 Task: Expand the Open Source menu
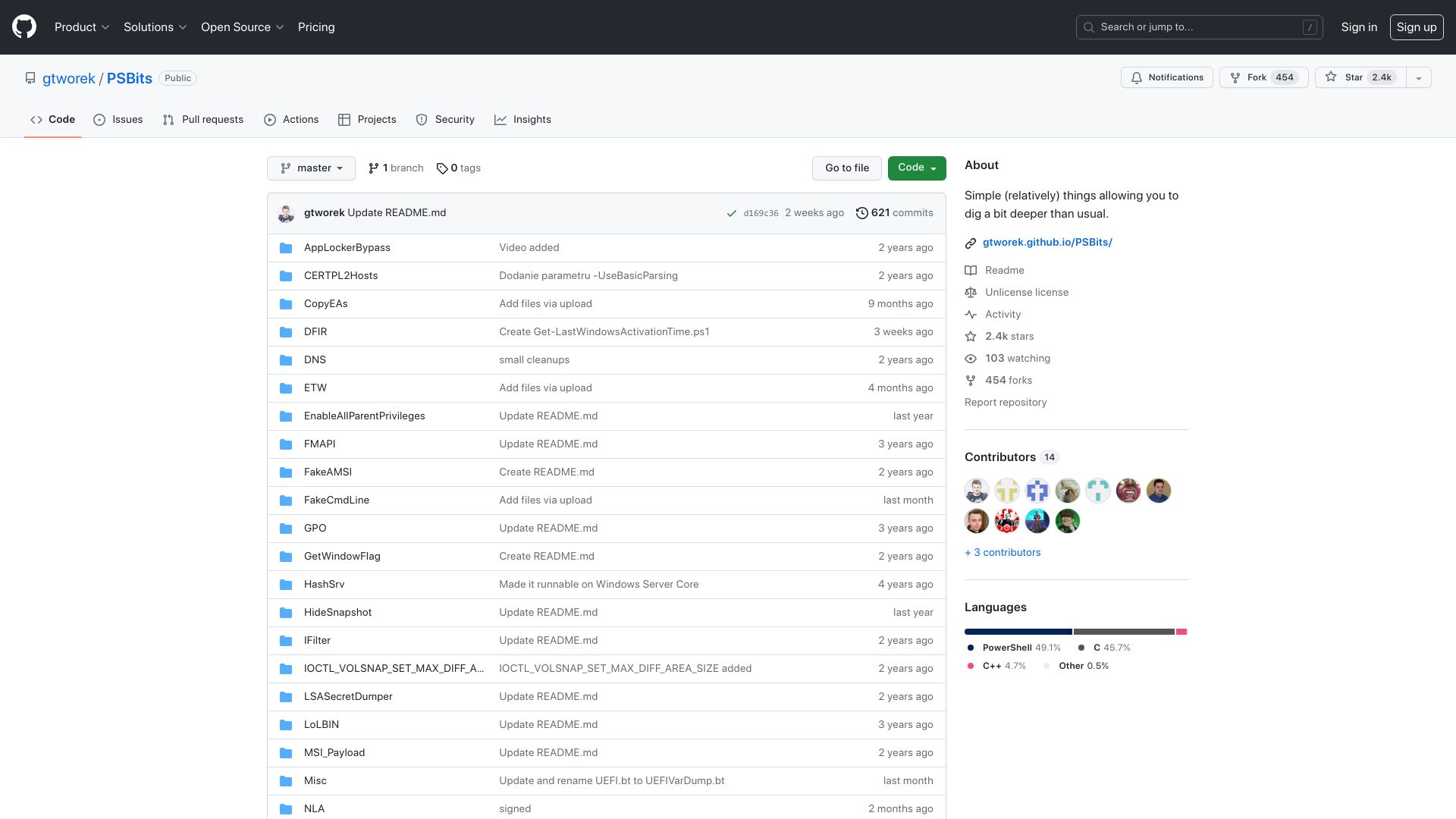(242, 27)
